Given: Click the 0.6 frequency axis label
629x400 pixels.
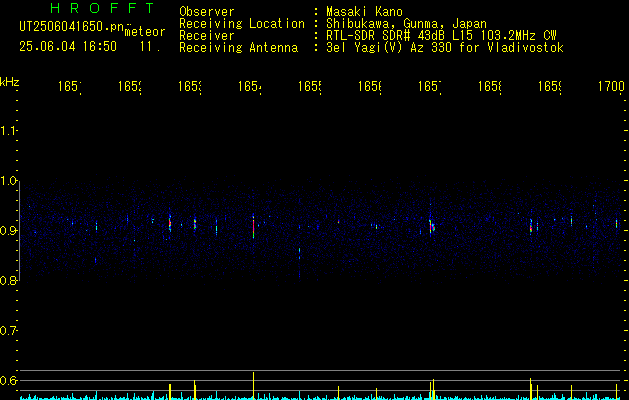Looking at the screenshot, I should [x=9, y=380].
